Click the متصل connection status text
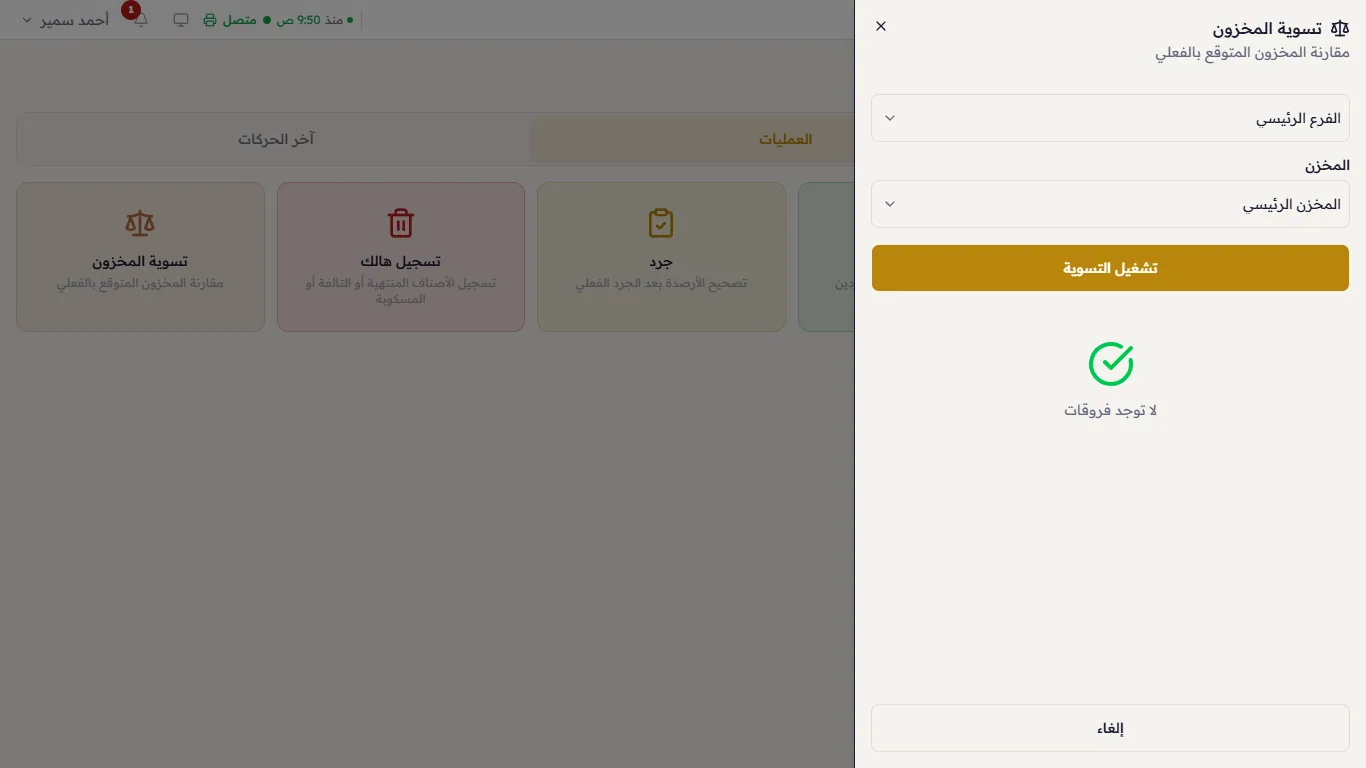Screen dimensions: 1366x768 [x=239, y=20]
